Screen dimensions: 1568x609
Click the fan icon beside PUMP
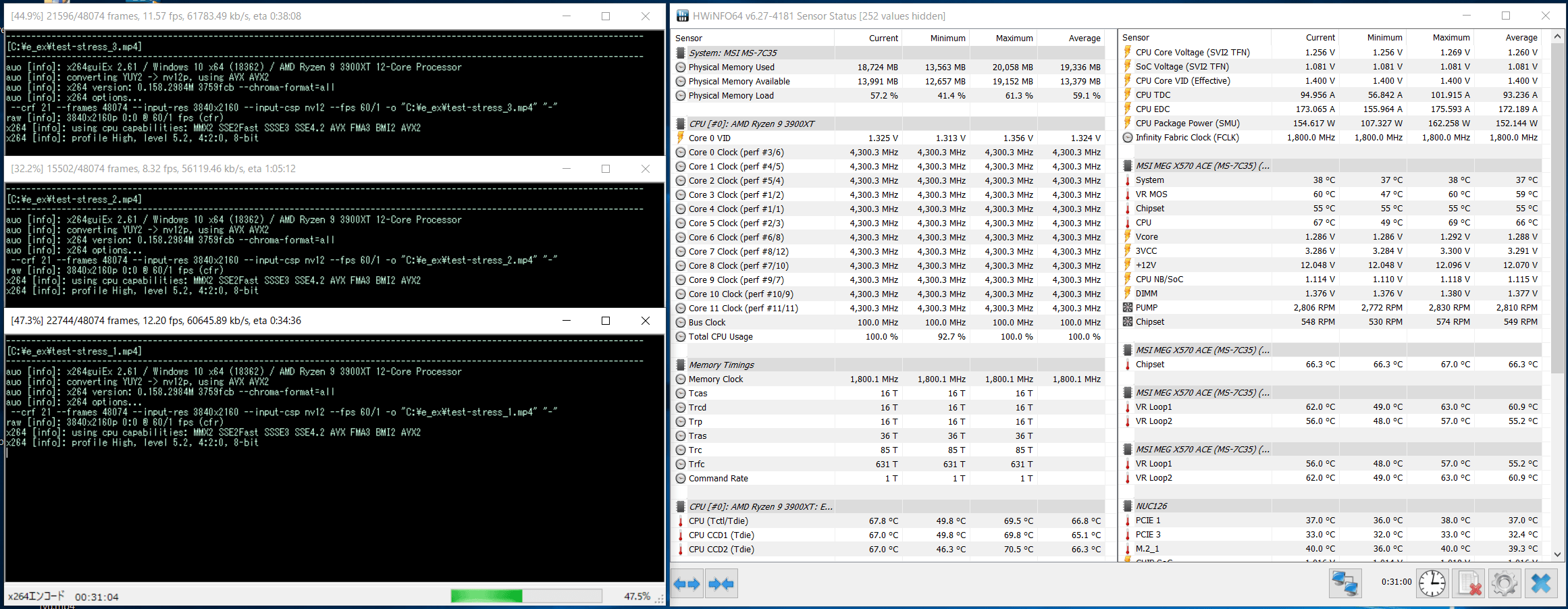coord(1127,307)
